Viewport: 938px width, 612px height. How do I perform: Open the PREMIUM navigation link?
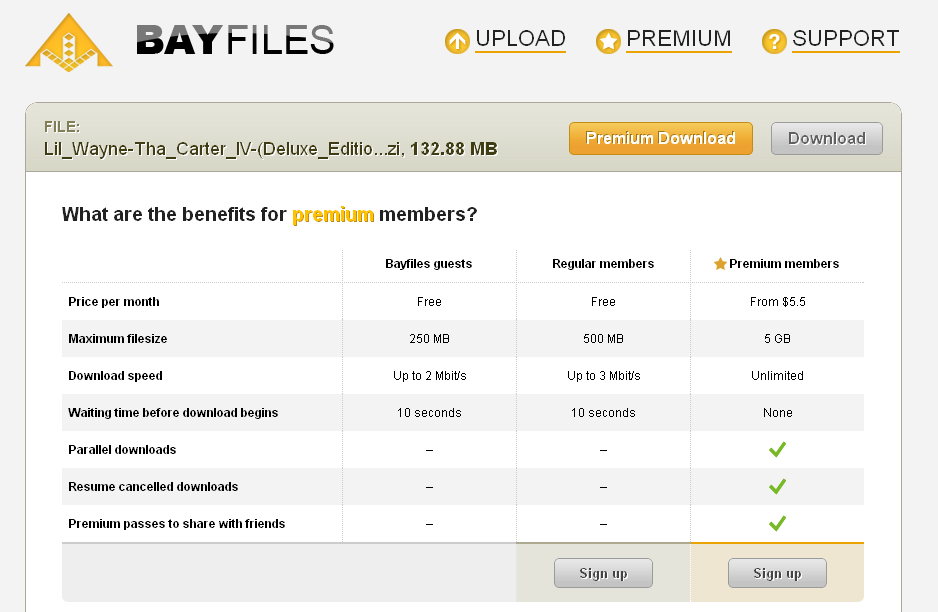678,39
